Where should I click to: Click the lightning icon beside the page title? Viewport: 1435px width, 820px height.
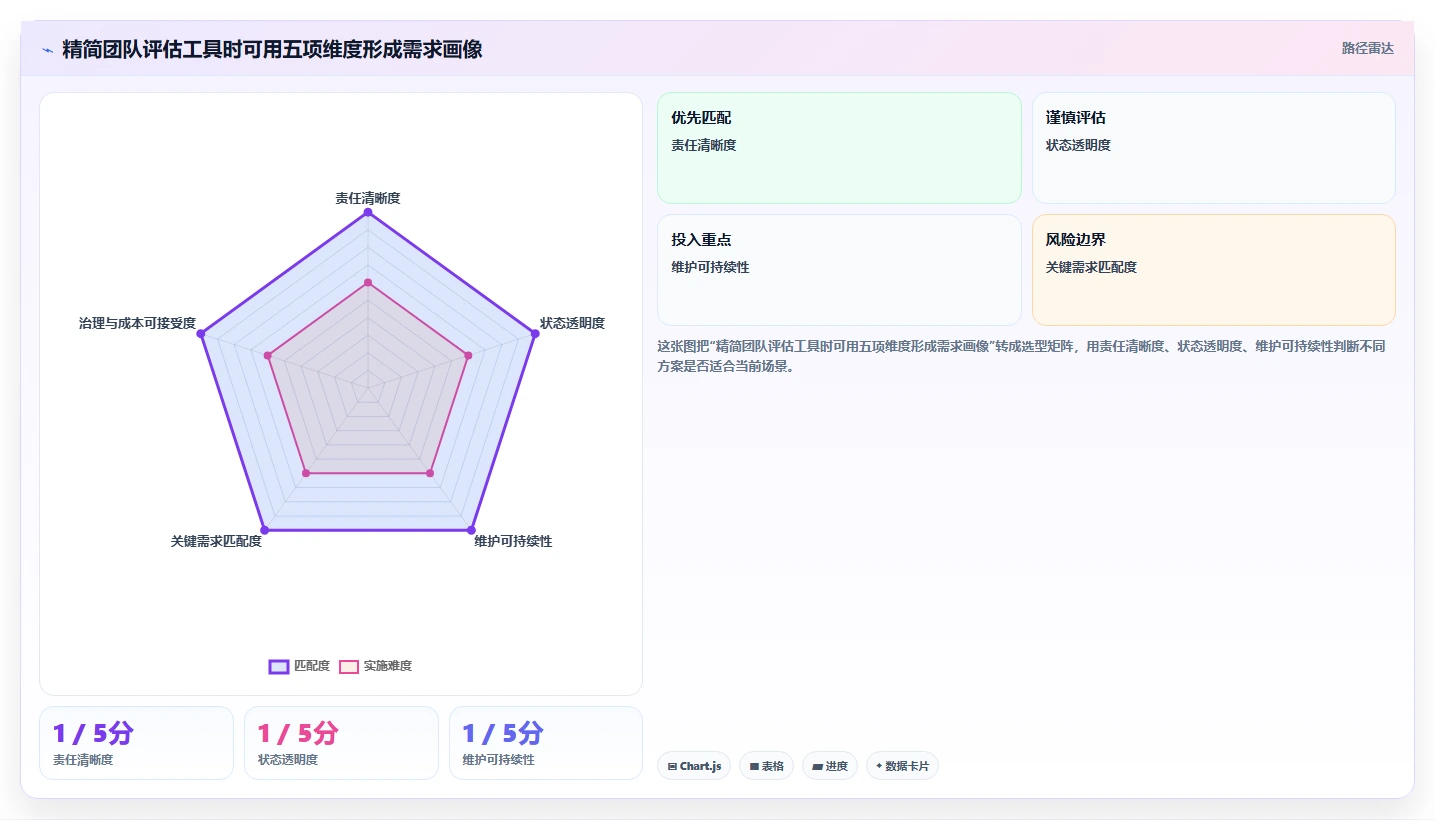pos(47,49)
